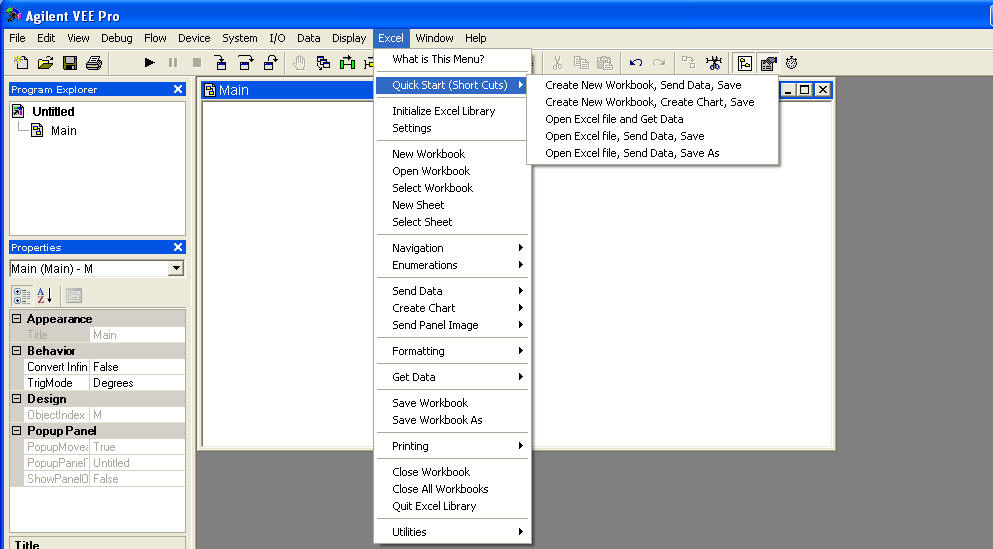Sort properties alphabetically with A-Z button
Image resolution: width=993 pixels, height=549 pixels.
coord(44,295)
